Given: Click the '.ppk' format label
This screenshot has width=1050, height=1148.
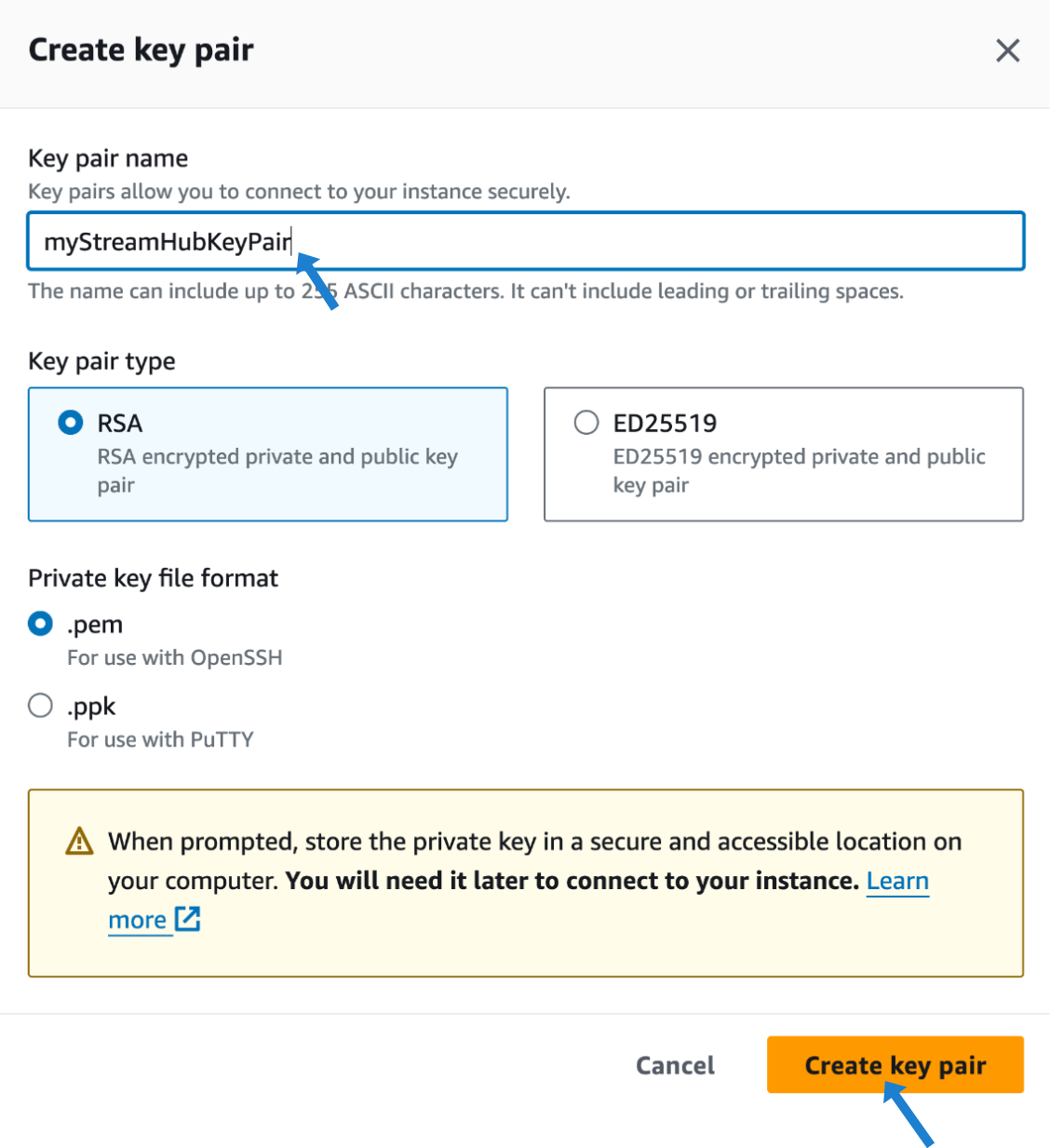Looking at the screenshot, I should point(91,707).
